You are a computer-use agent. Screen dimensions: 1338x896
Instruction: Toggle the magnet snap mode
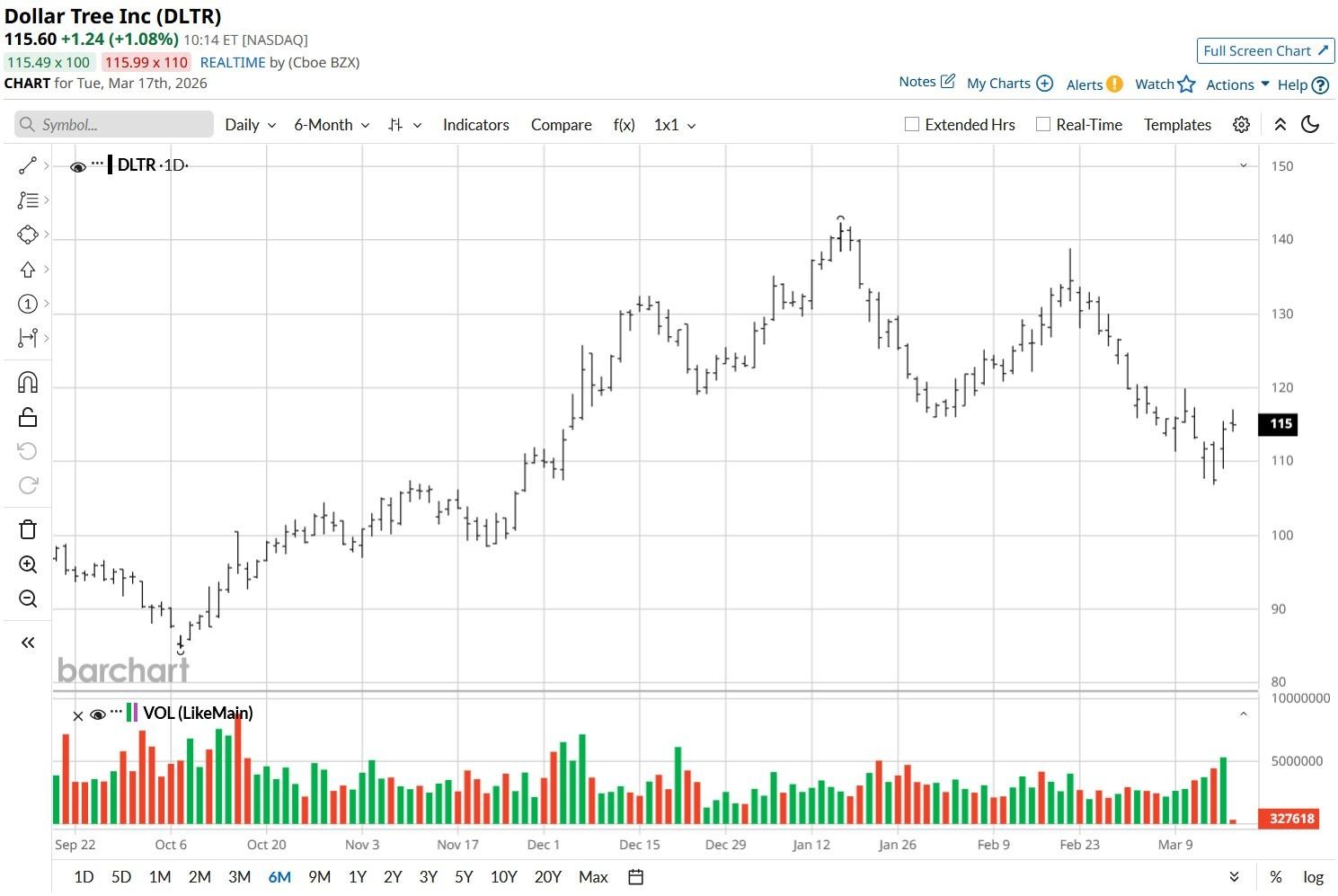pyautogui.click(x=28, y=383)
